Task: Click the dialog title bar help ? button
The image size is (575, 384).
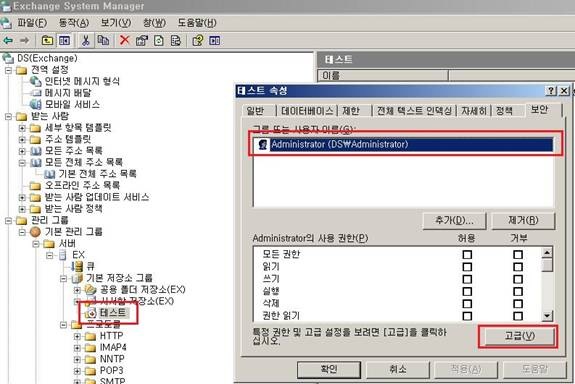Action: (551, 91)
